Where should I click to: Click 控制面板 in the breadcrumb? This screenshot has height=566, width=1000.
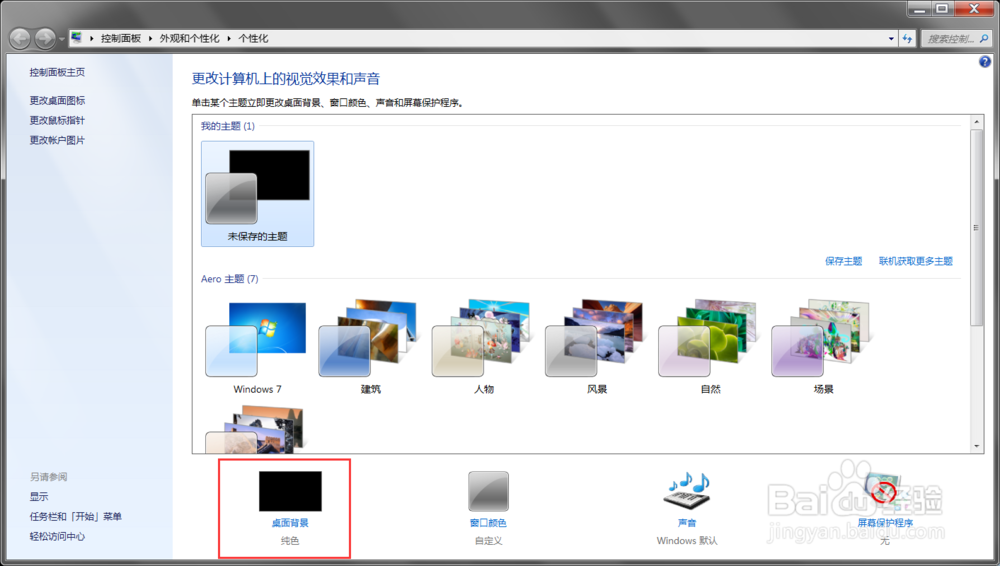tap(121, 38)
